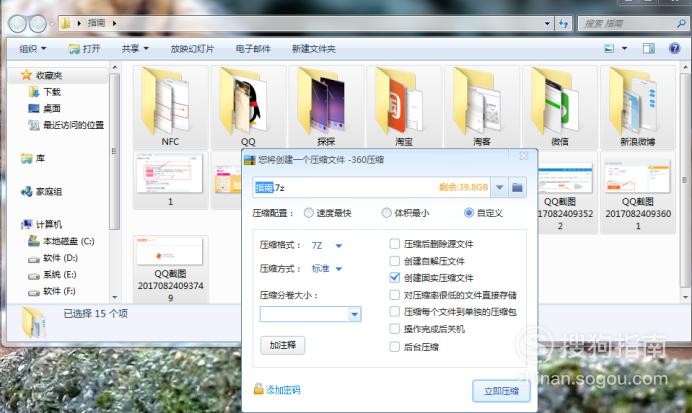Select the 体积最小 radio button

[x=387, y=213]
